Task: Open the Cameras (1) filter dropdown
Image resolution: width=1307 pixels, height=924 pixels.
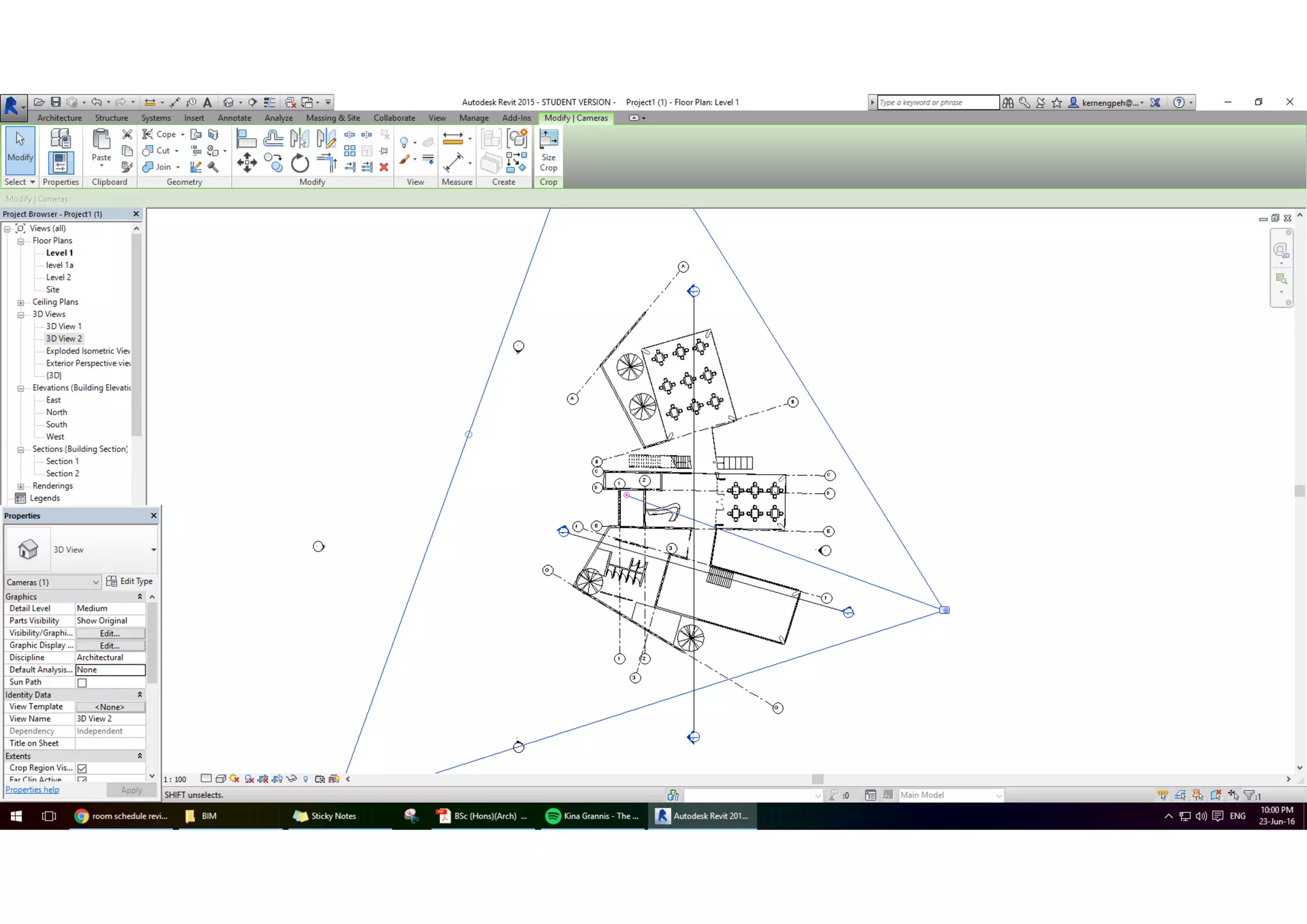Action: pyautogui.click(x=96, y=582)
